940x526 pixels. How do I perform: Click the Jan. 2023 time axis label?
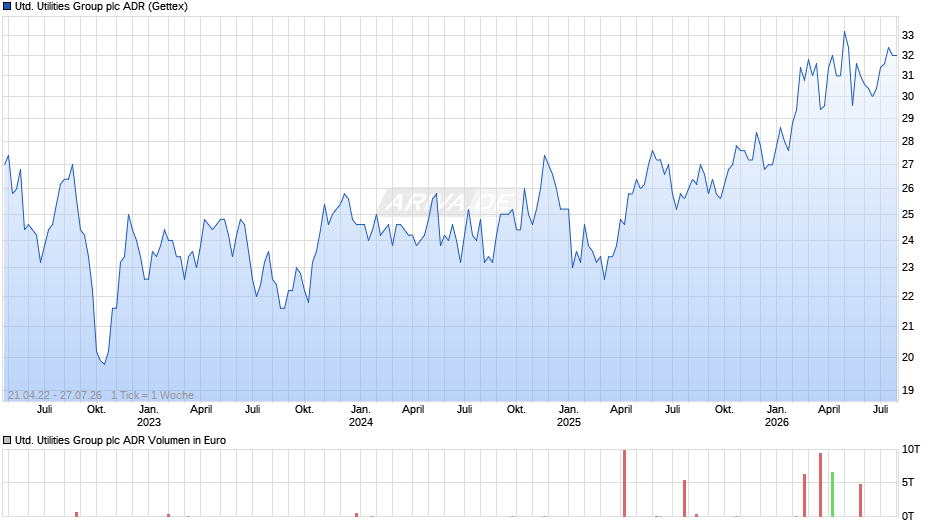tap(149, 416)
